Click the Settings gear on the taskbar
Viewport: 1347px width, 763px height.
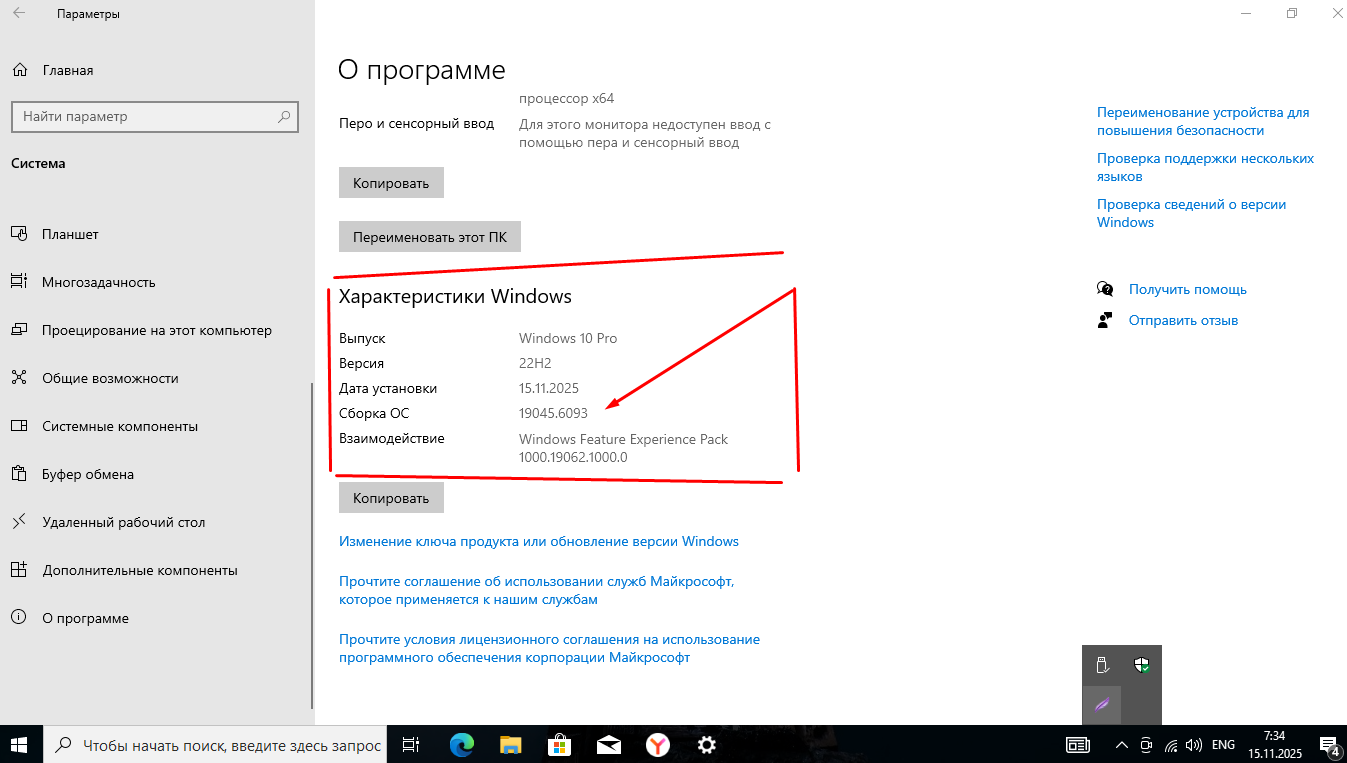pyautogui.click(x=706, y=745)
